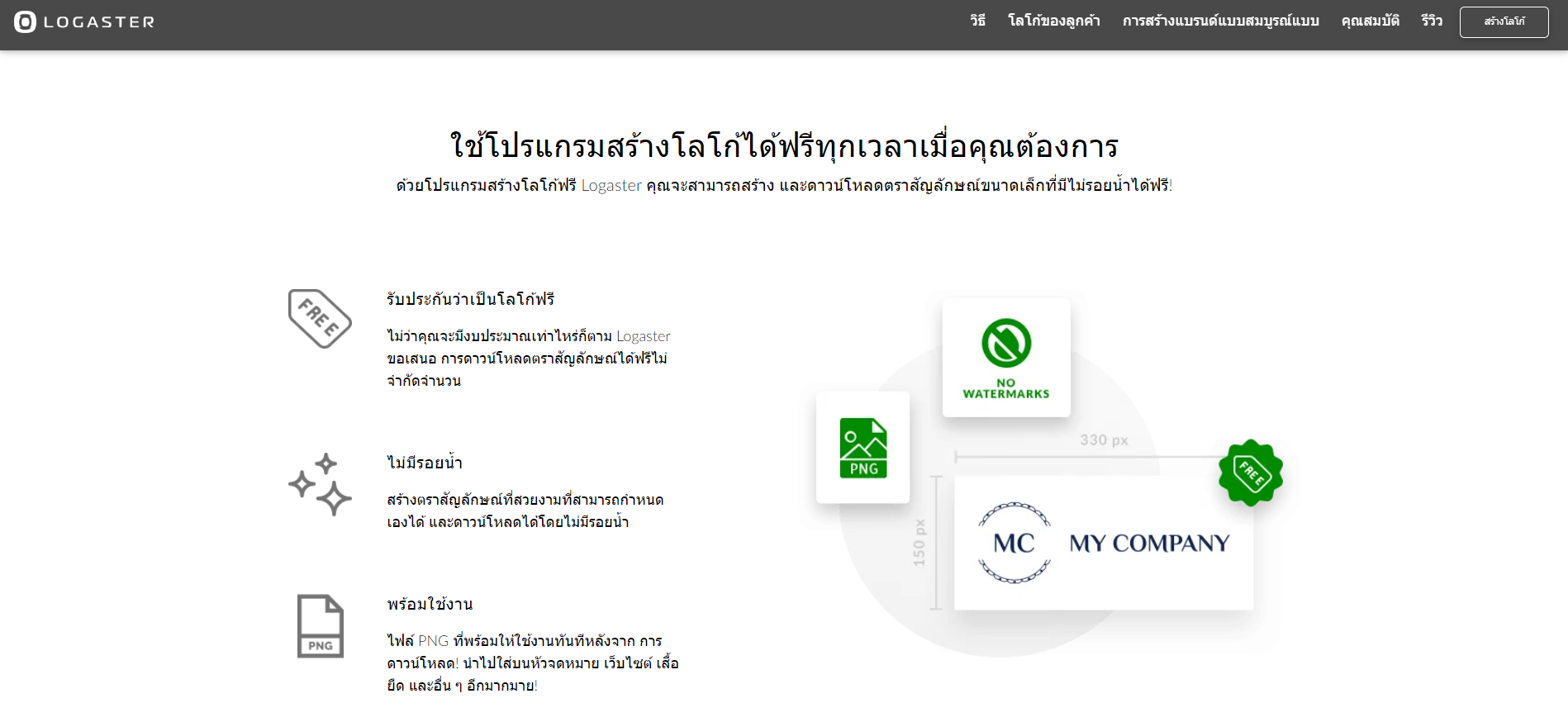Open the วิธี menu item

pos(977,21)
